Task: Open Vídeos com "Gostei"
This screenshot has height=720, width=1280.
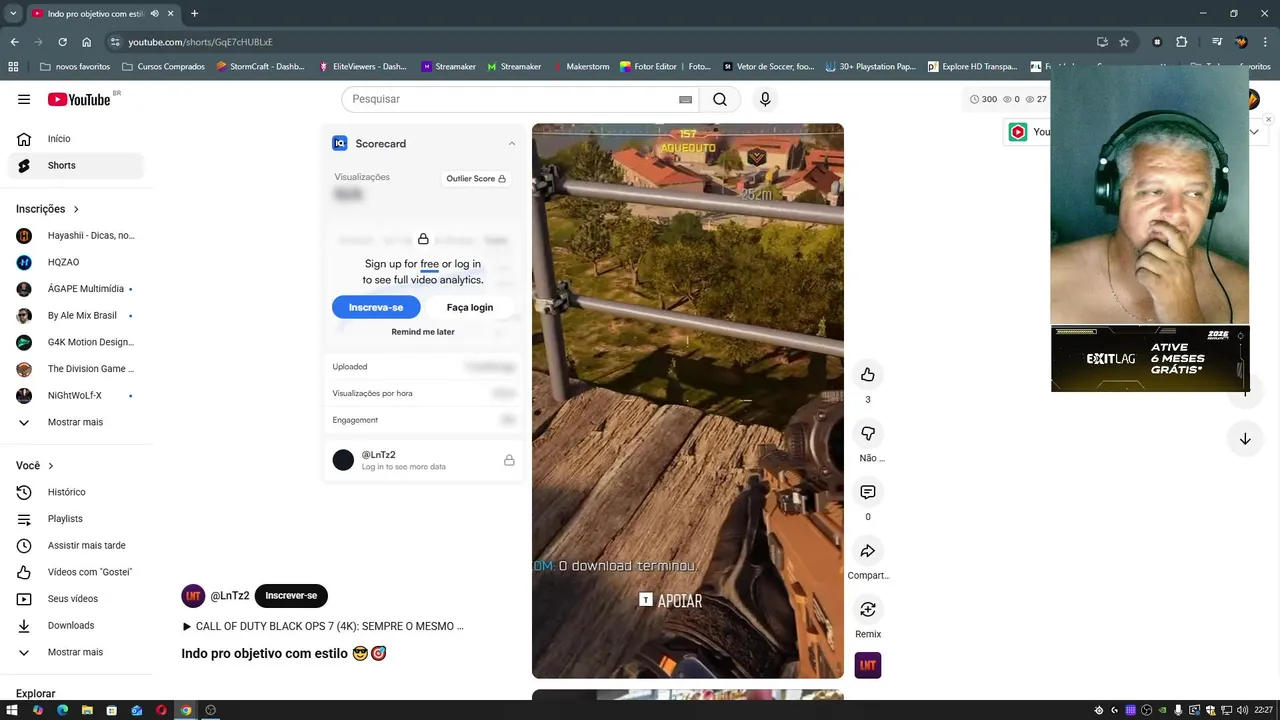Action: click(76, 572)
